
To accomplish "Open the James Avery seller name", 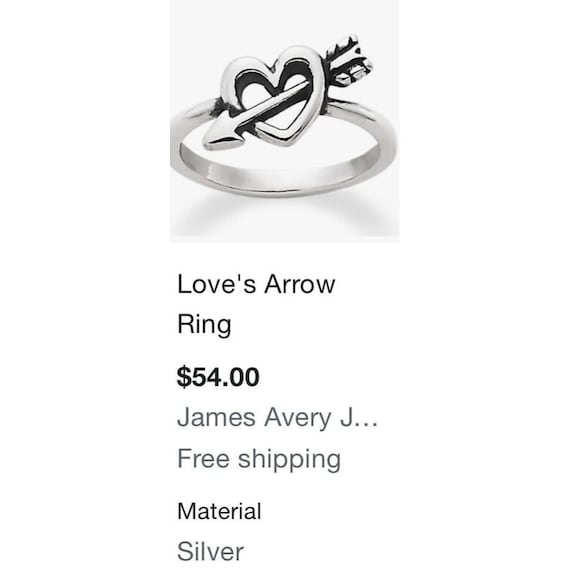I will click(277, 417).
